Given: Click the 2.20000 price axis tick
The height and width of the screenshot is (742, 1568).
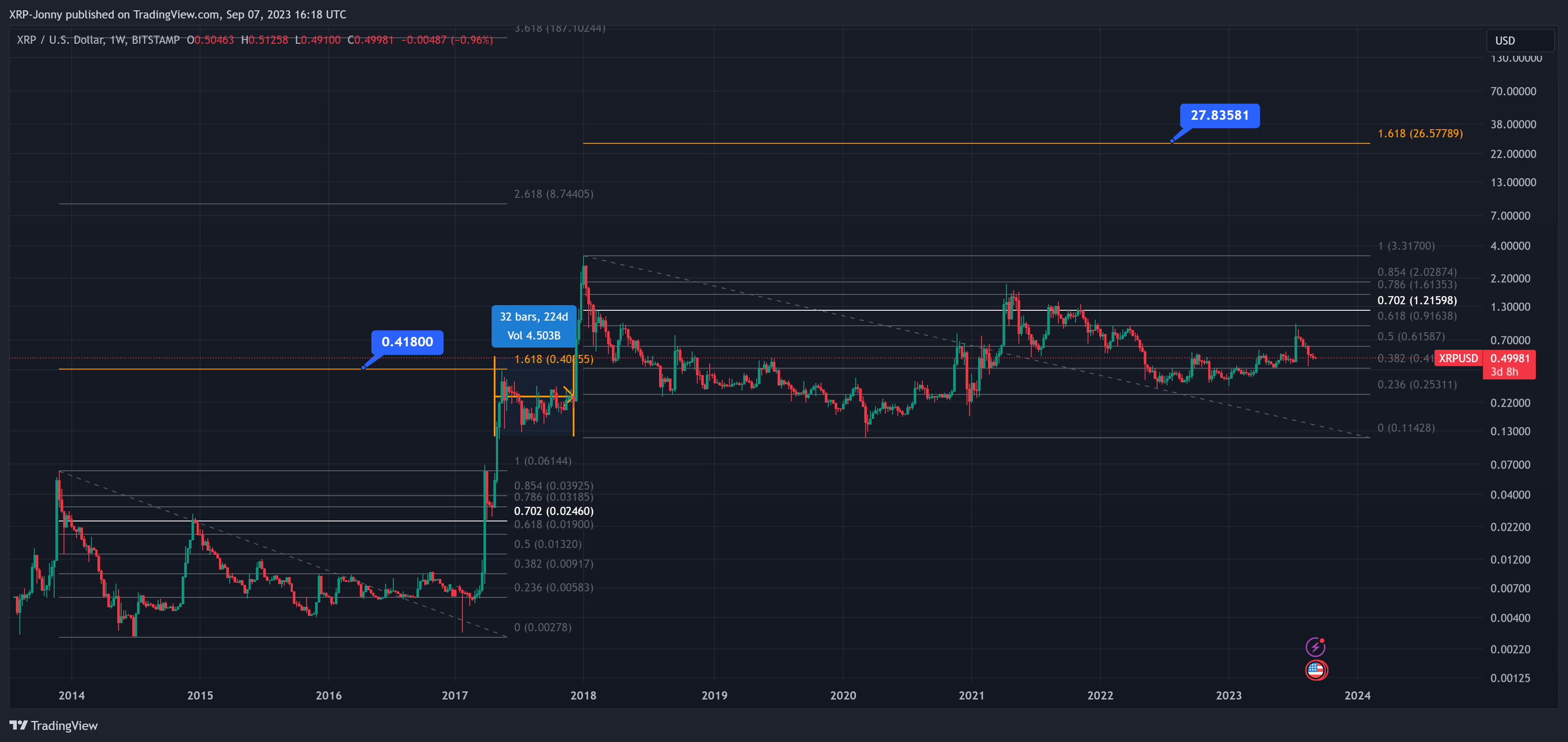Looking at the screenshot, I should pos(1510,279).
